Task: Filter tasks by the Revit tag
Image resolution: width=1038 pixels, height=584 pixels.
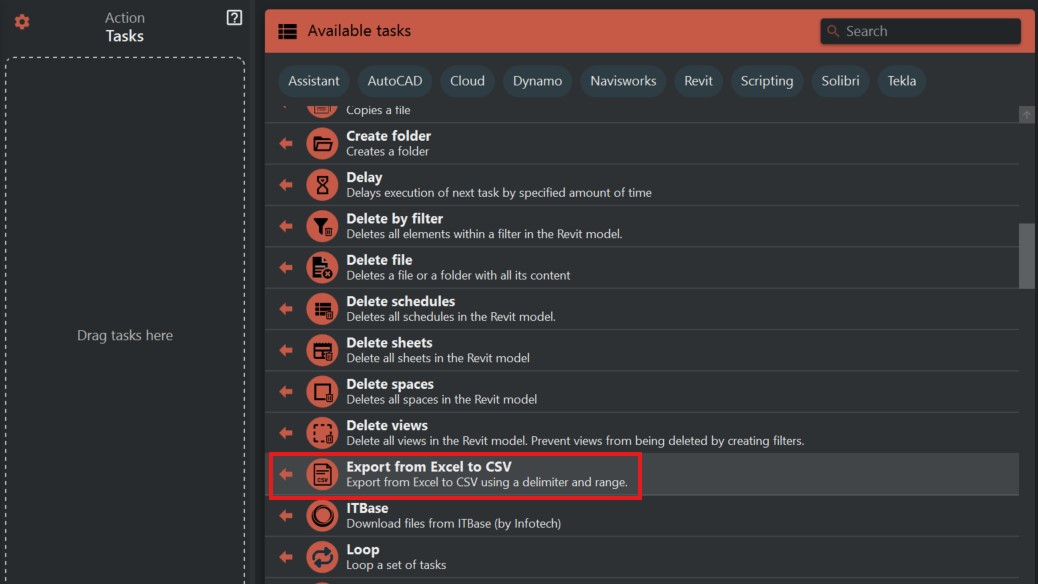Action: point(698,81)
